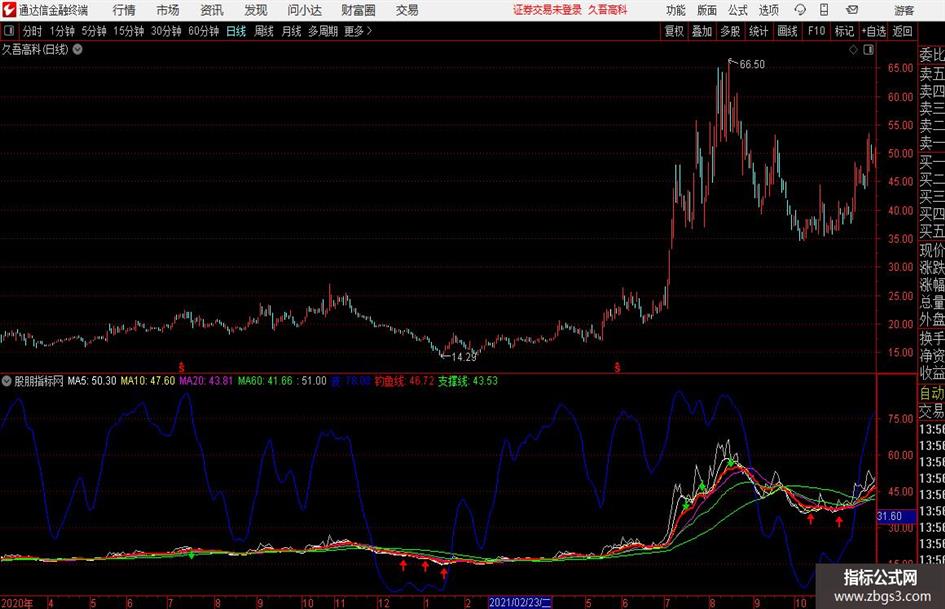The image size is (945, 609).
Task: Click the 返回 back button
Action: 902,31
